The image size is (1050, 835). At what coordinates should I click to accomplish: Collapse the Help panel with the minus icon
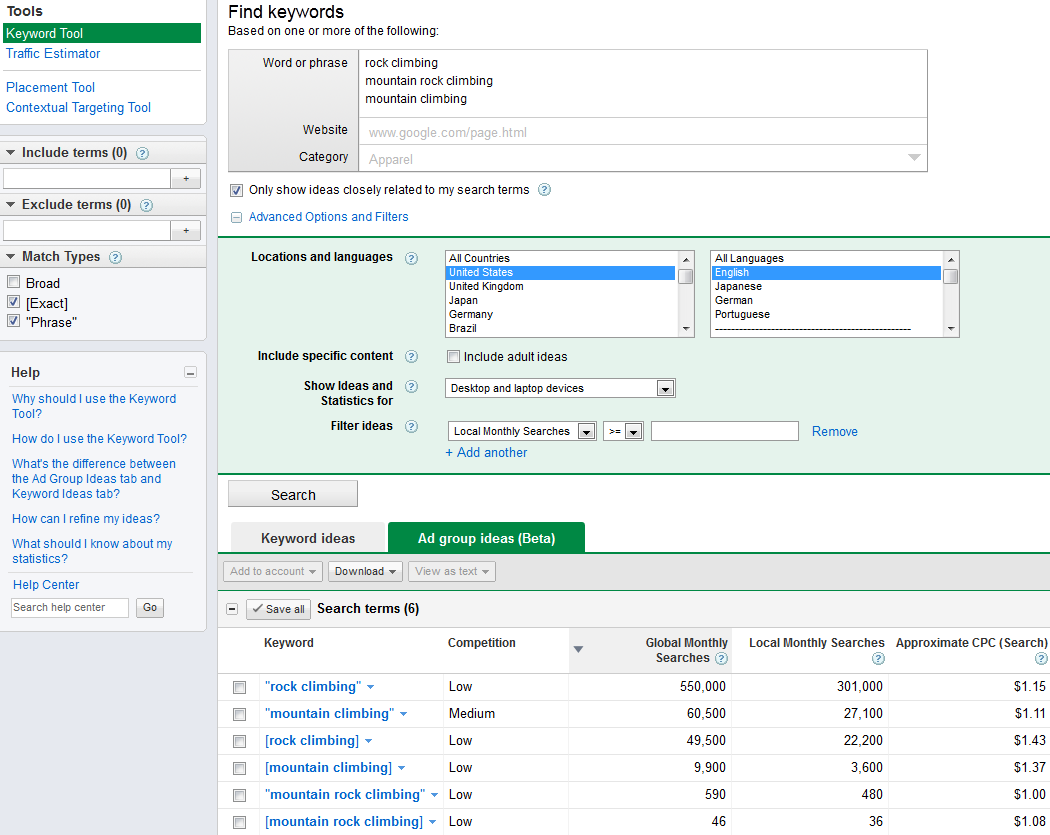tap(190, 371)
